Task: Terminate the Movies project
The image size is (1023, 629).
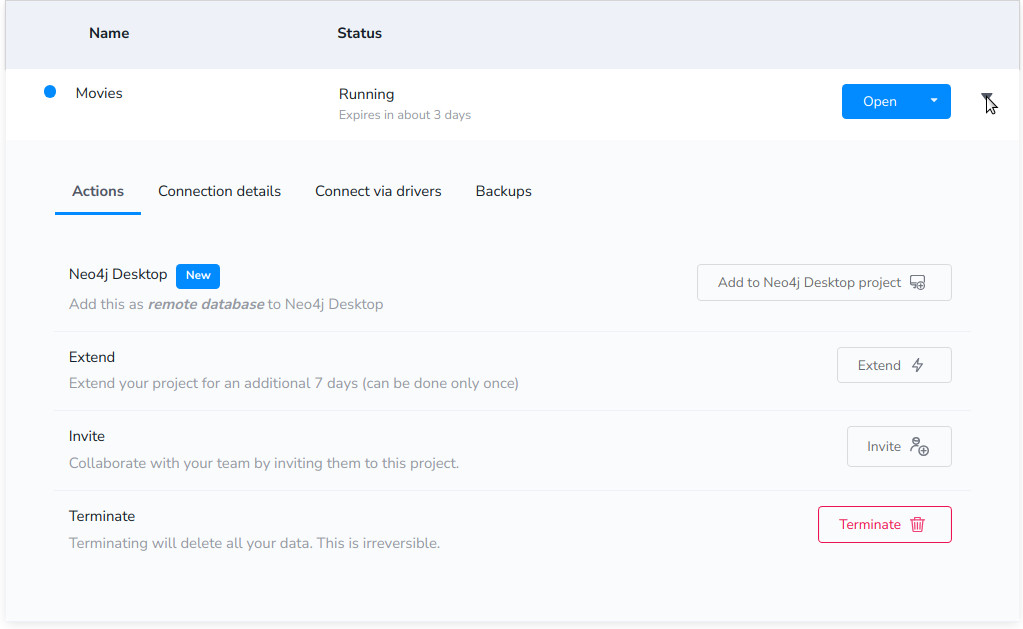Action: coord(885,525)
